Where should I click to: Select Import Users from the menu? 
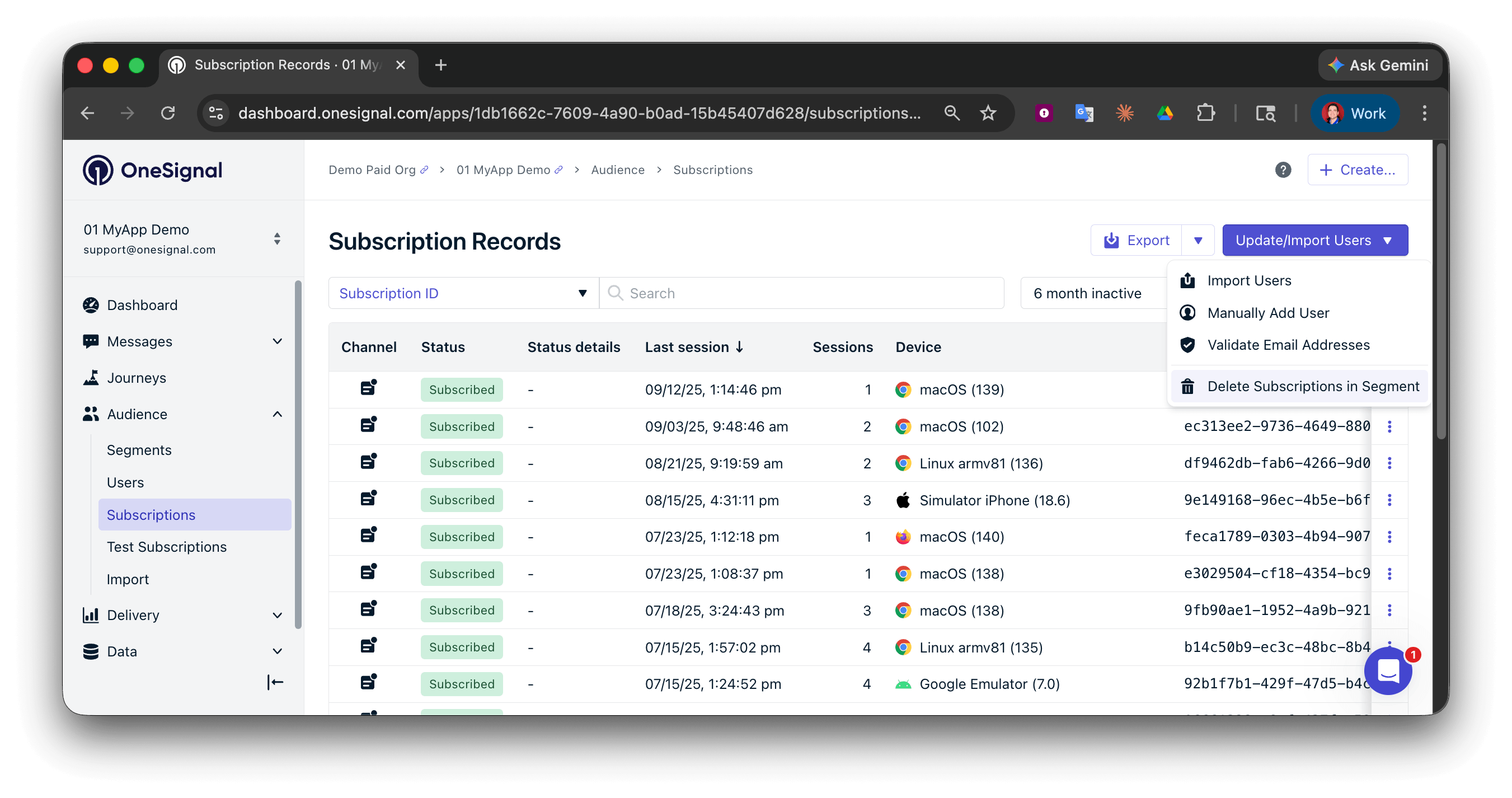pyautogui.click(x=1248, y=280)
